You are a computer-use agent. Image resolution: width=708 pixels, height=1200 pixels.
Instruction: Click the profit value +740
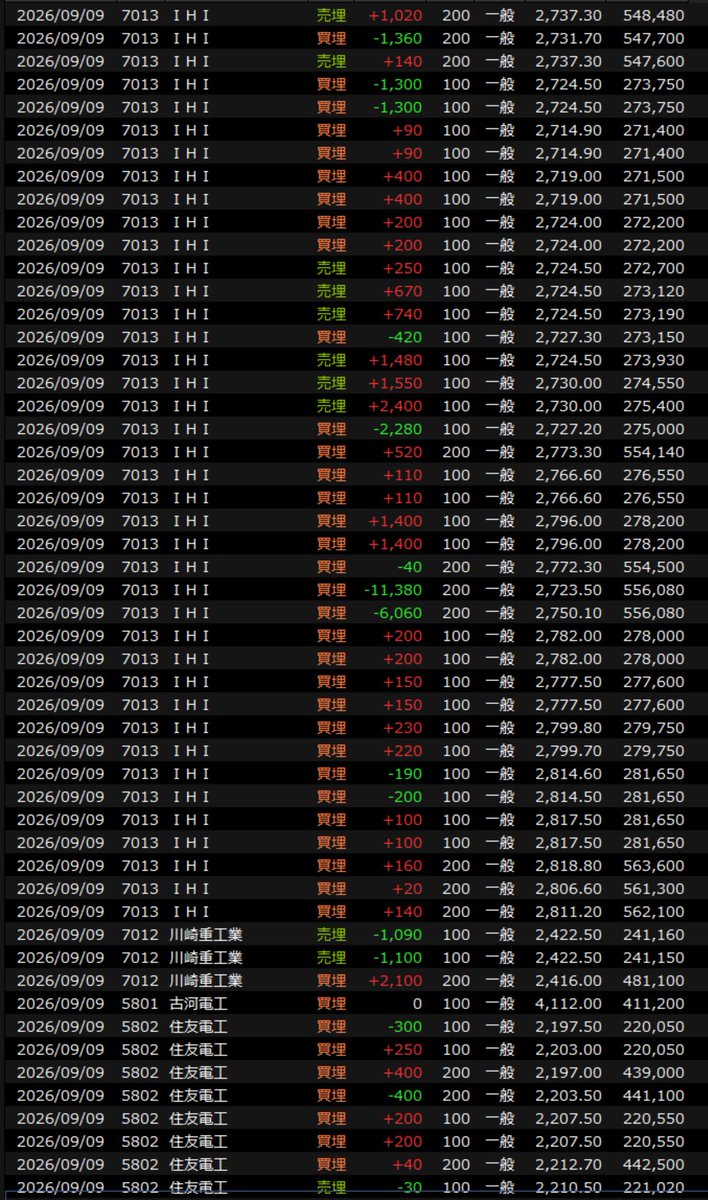tap(403, 314)
